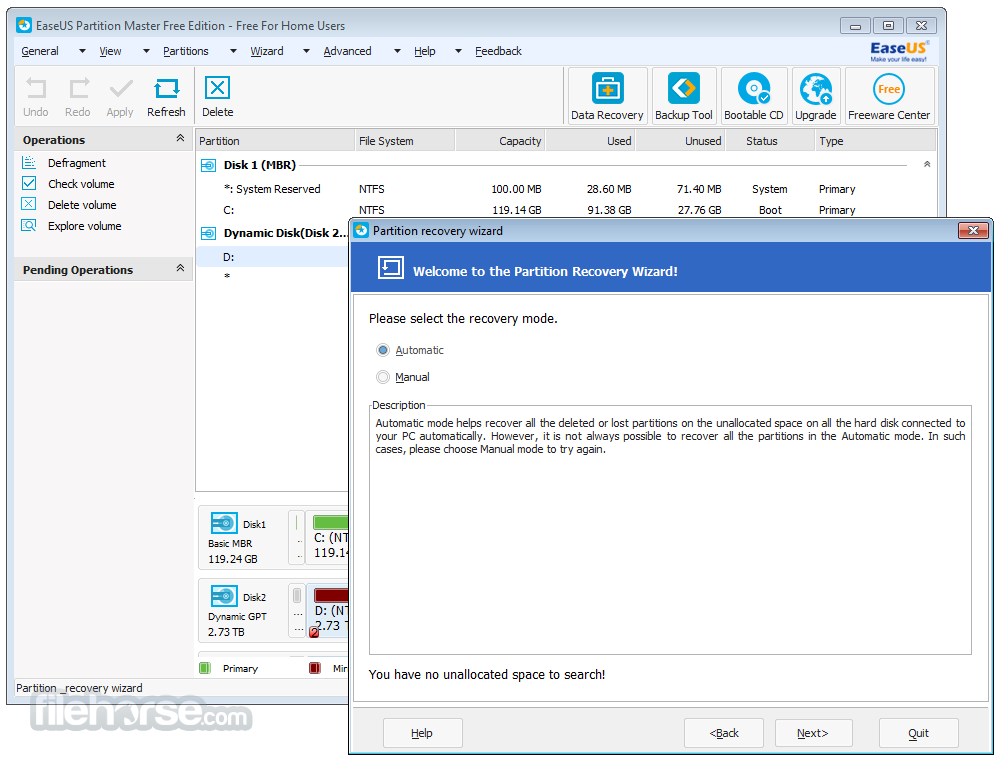The height and width of the screenshot is (761, 999).
Task: Select Disk1 Basic MBR drive icon
Action: (224, 523)
